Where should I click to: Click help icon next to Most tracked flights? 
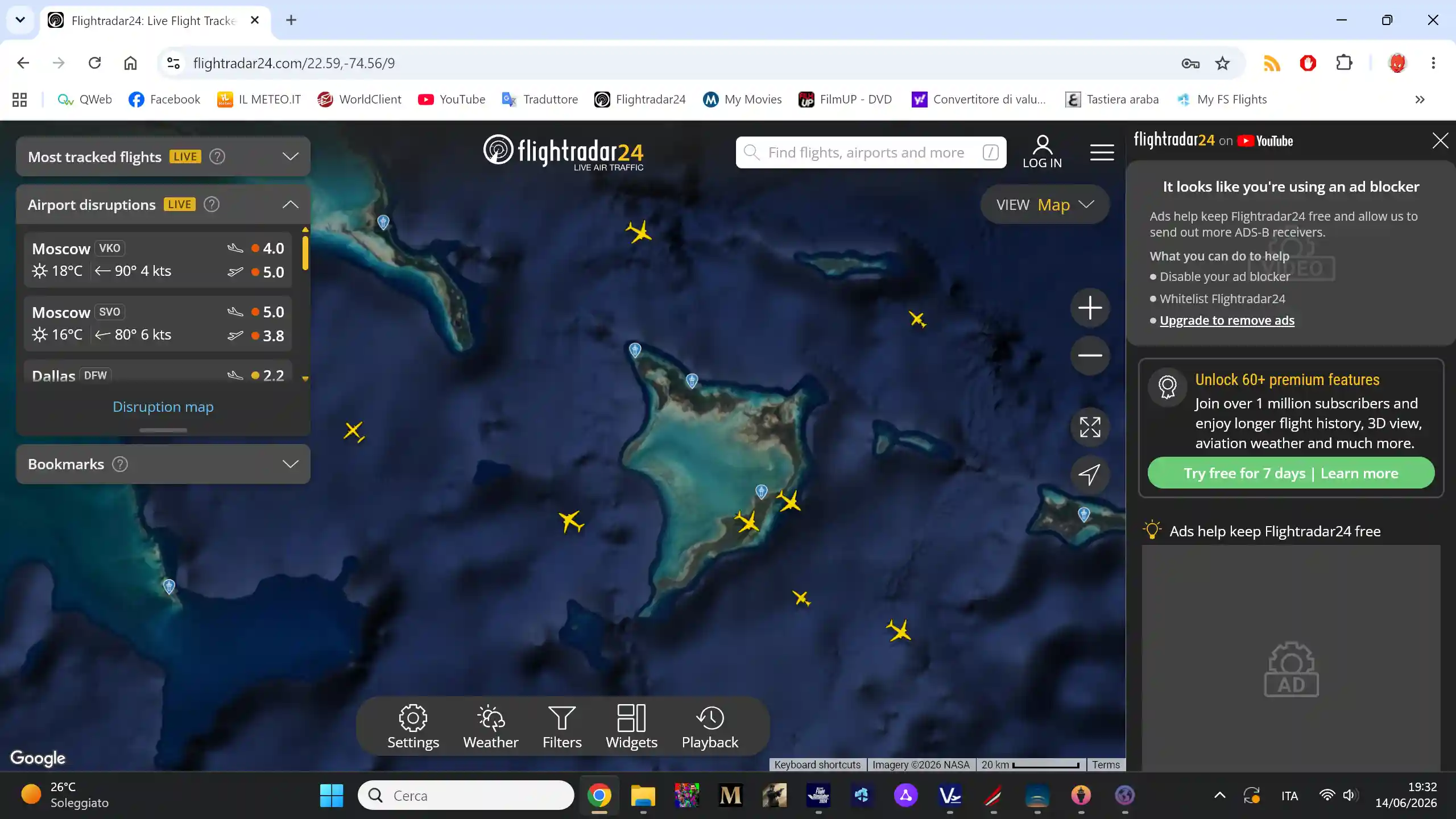[x=217, y=156]
